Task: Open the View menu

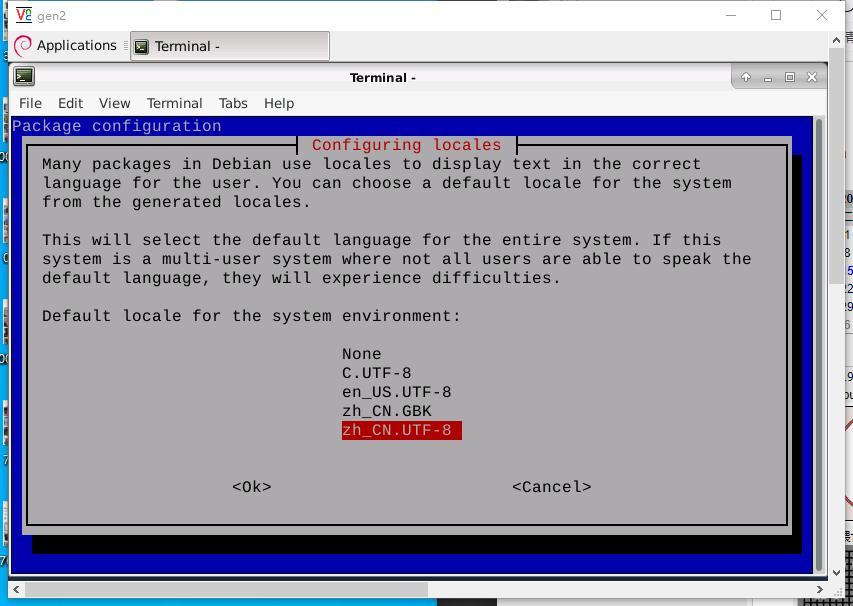Action: [114, 103]
